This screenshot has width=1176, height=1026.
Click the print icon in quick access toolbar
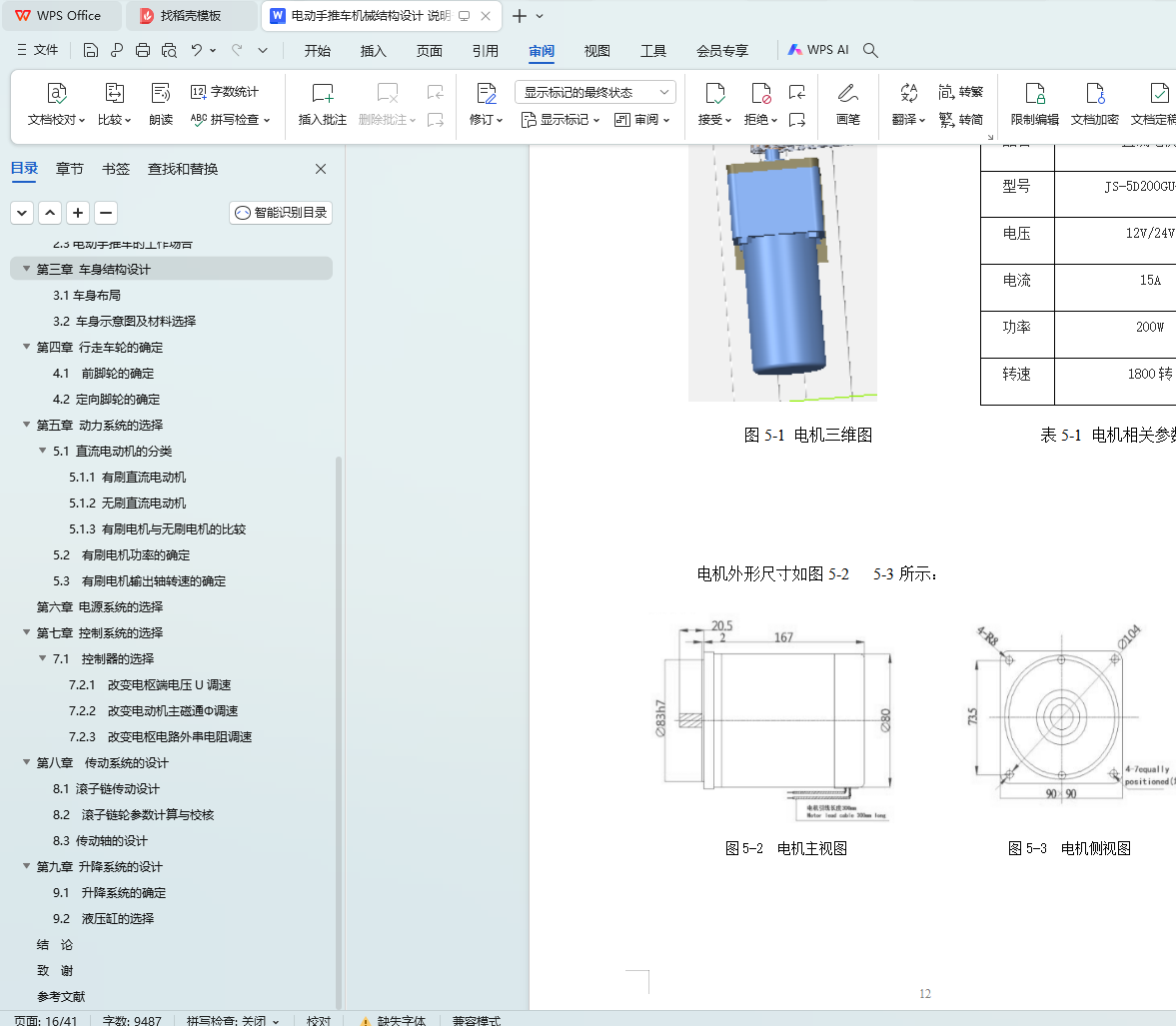pos(143,50)
